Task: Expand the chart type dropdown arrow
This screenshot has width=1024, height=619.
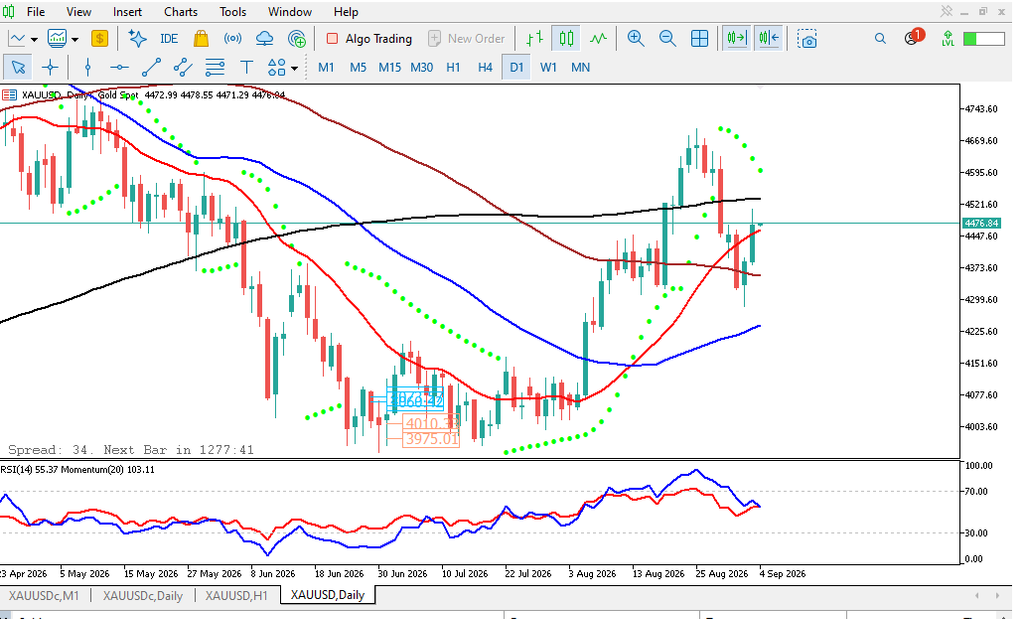Action: [34, 40]
